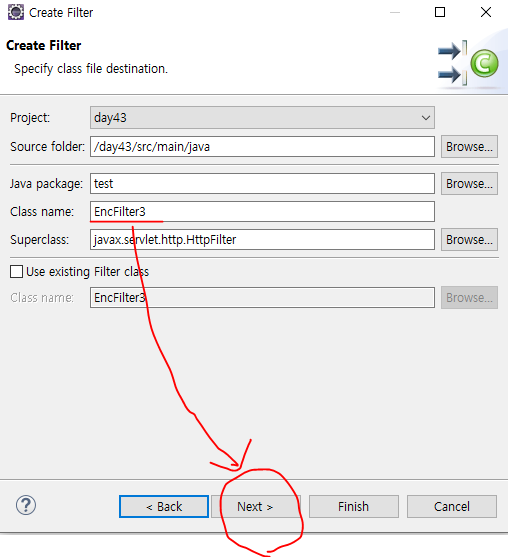Image resolution: width=508 pixels, height=557 pixels.
Task: Click the Java package field containing test
Action: coord(262,183)
